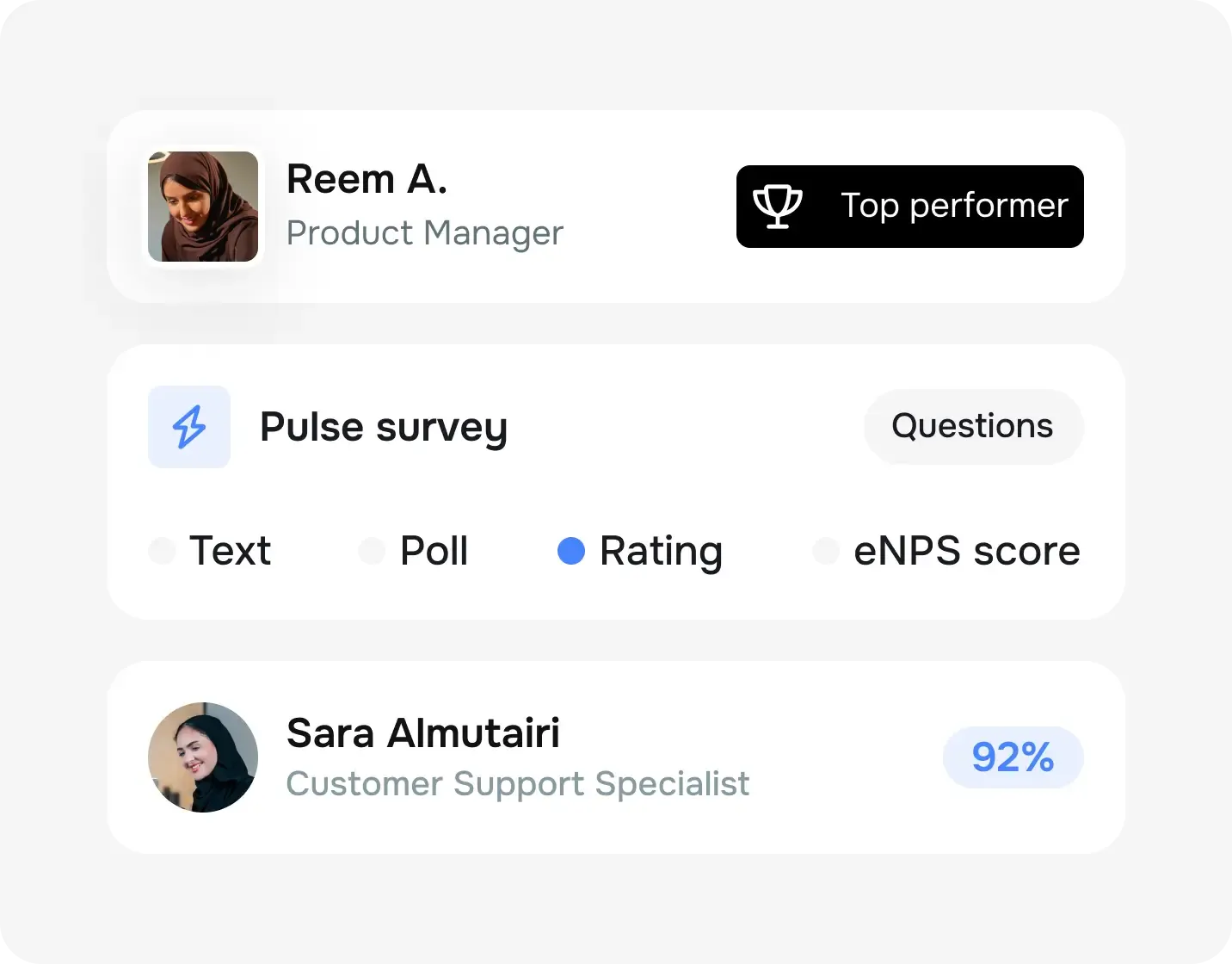Open Reem A.'s profile photo
Viewport: 1232px width, 964px height.
tap(203, 207)
